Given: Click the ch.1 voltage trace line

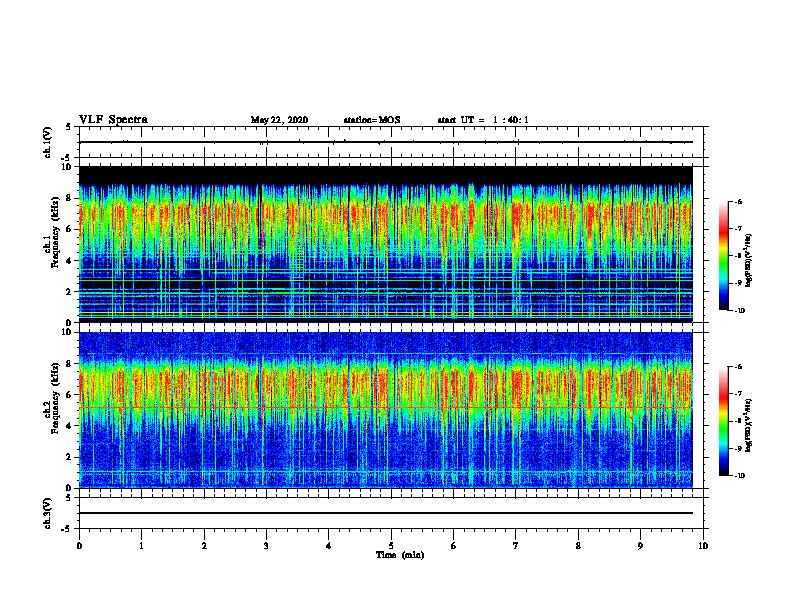Looking at the screenshot, I should coord(386,142).
